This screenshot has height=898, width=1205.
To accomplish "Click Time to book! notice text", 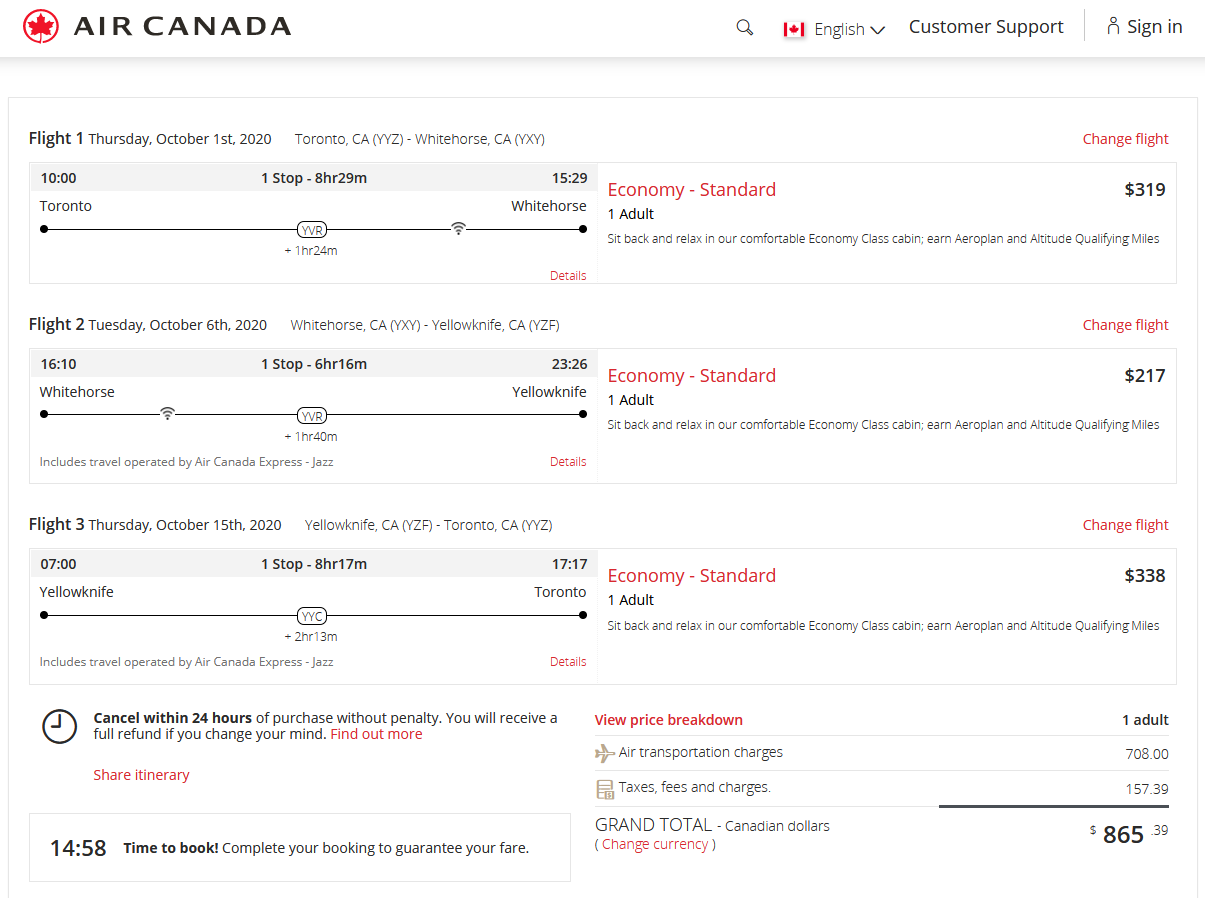I will (326, 848).
